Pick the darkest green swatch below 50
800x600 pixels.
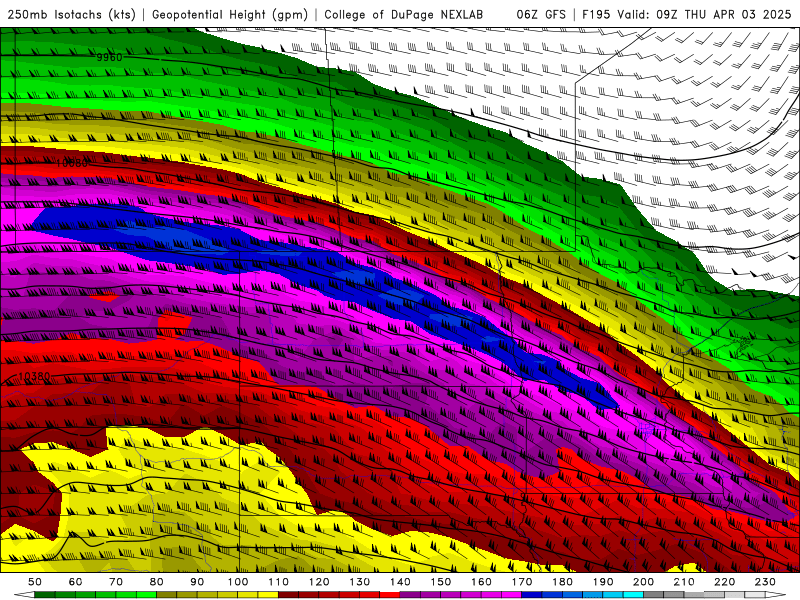(x=45, y=595)
